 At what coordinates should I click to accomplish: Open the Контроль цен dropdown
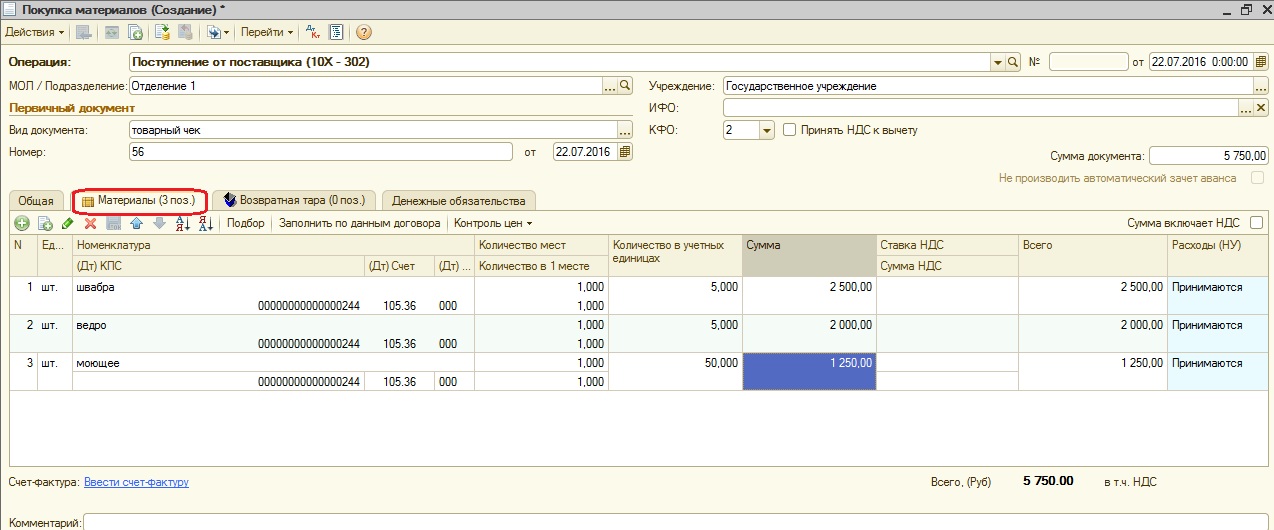[493, 223]
